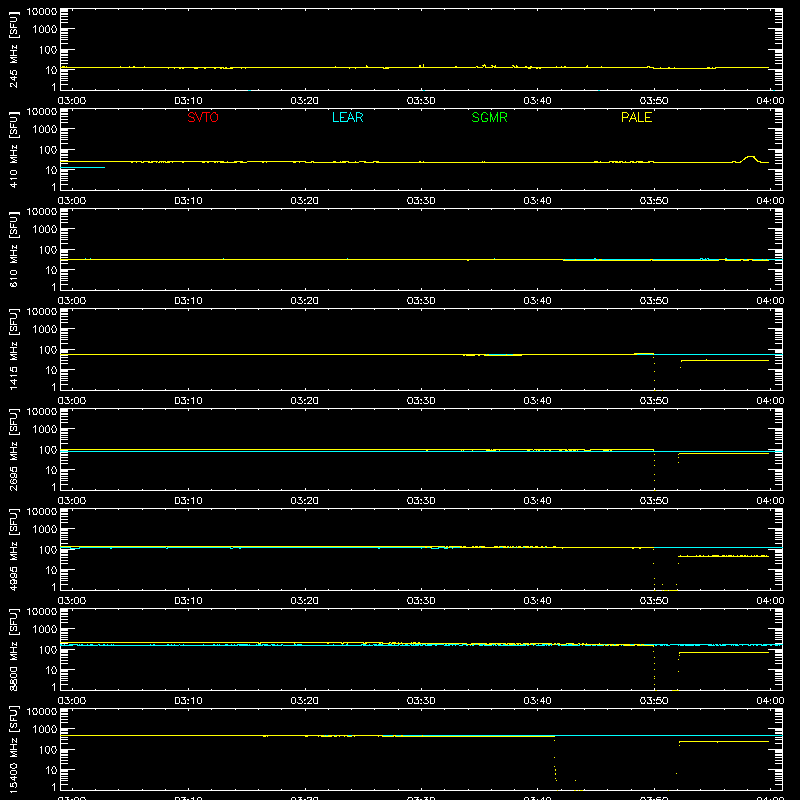Click the red SVTO station label
800x800 pixels.
point(203,117)
